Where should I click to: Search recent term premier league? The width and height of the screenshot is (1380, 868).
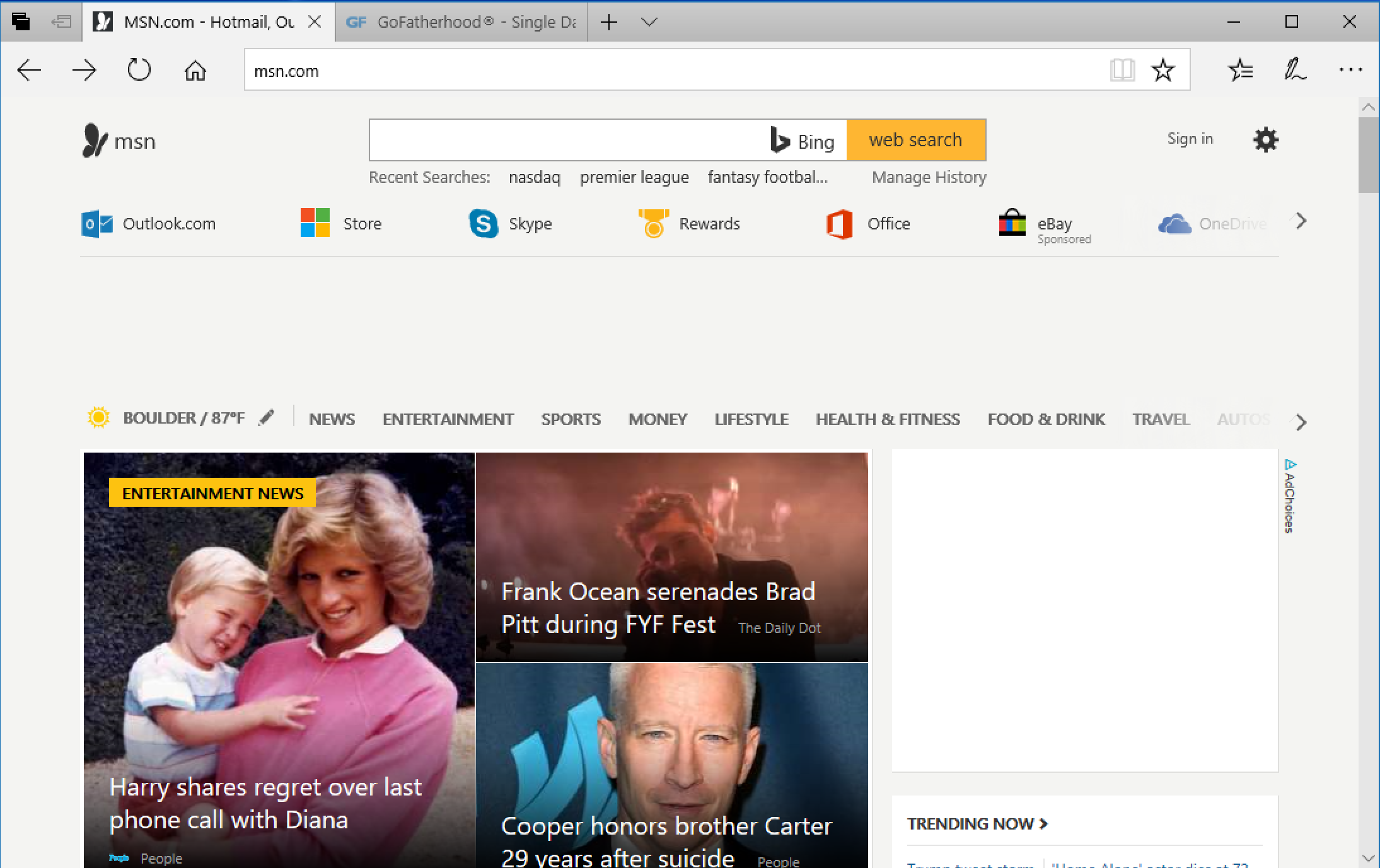click(634, 177)
